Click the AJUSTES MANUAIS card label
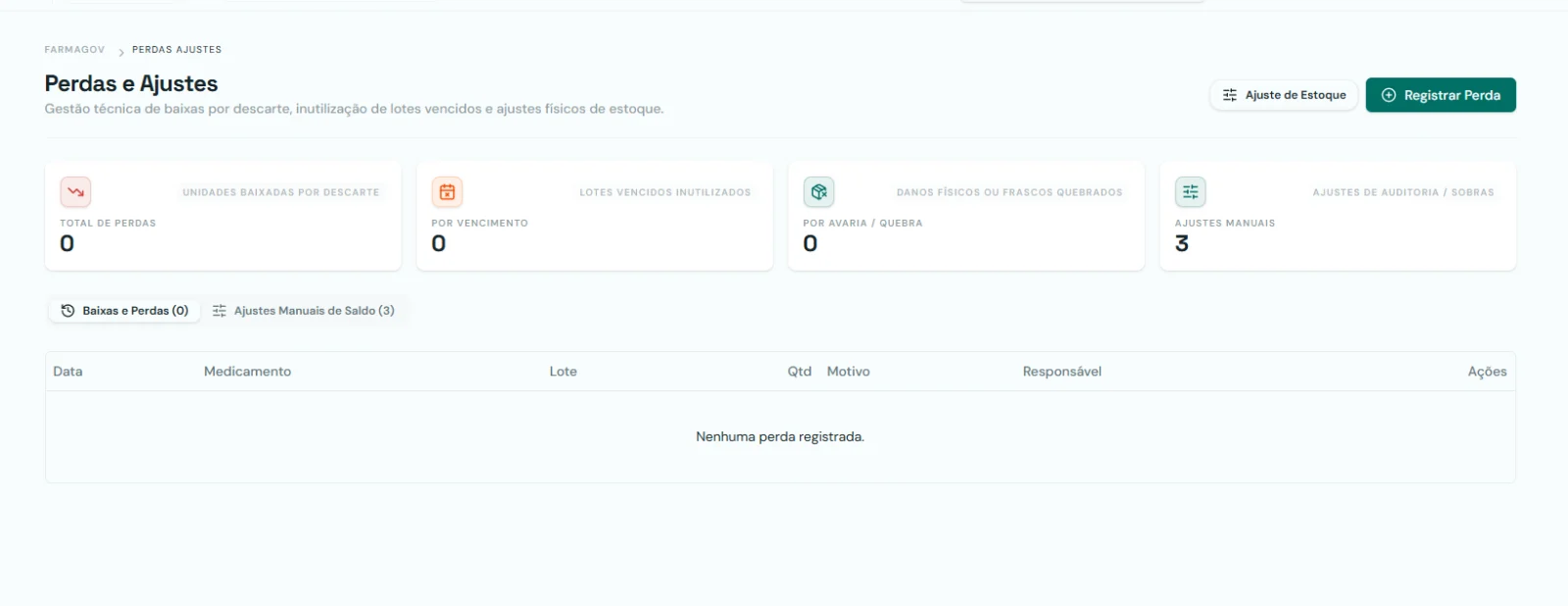1568x606 pixels. coord(1225,224)
